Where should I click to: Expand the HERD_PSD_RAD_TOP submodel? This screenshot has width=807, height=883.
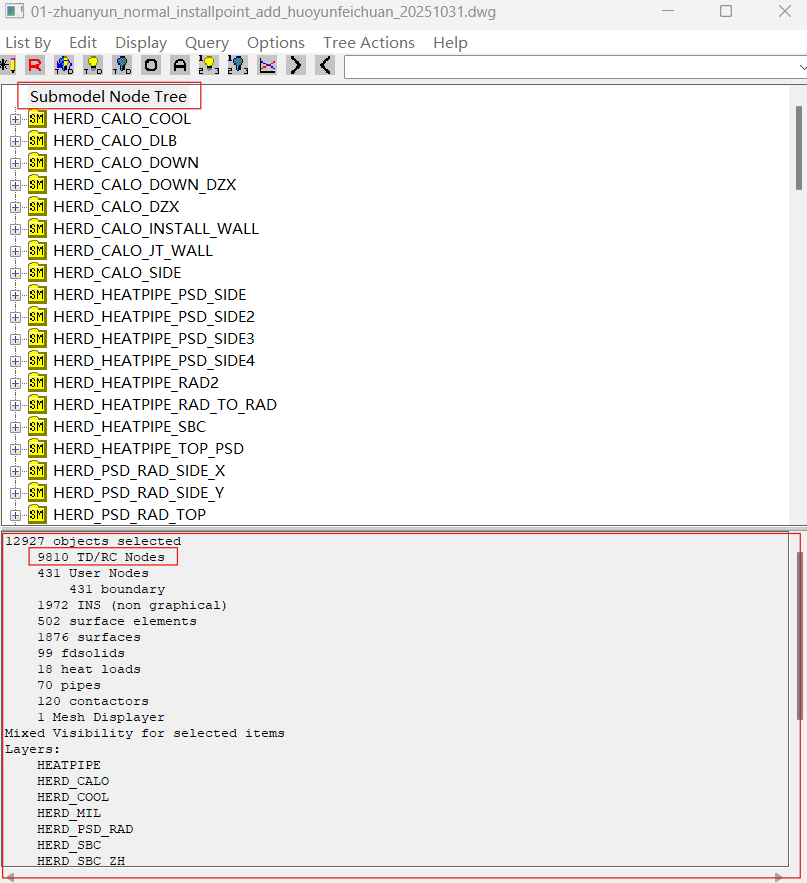tap(15, 515)
